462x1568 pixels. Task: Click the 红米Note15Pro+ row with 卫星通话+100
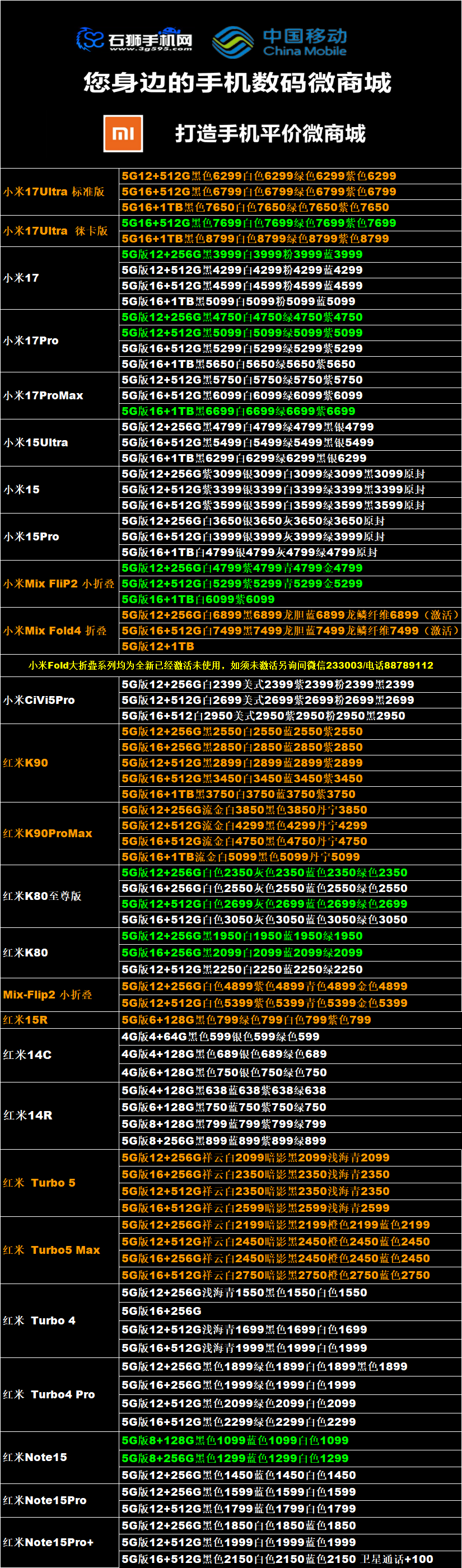tap(277, 1559)
